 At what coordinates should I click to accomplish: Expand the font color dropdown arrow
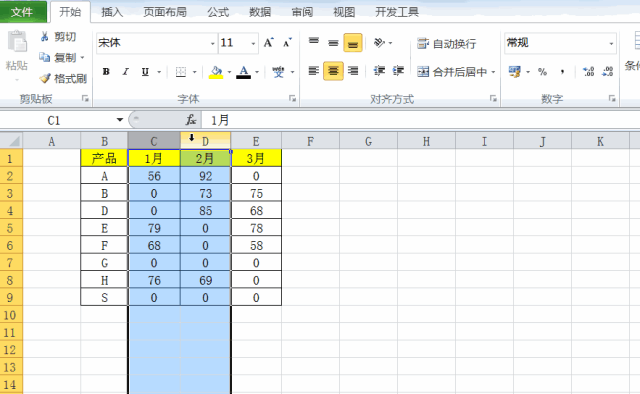click(257, 72)
